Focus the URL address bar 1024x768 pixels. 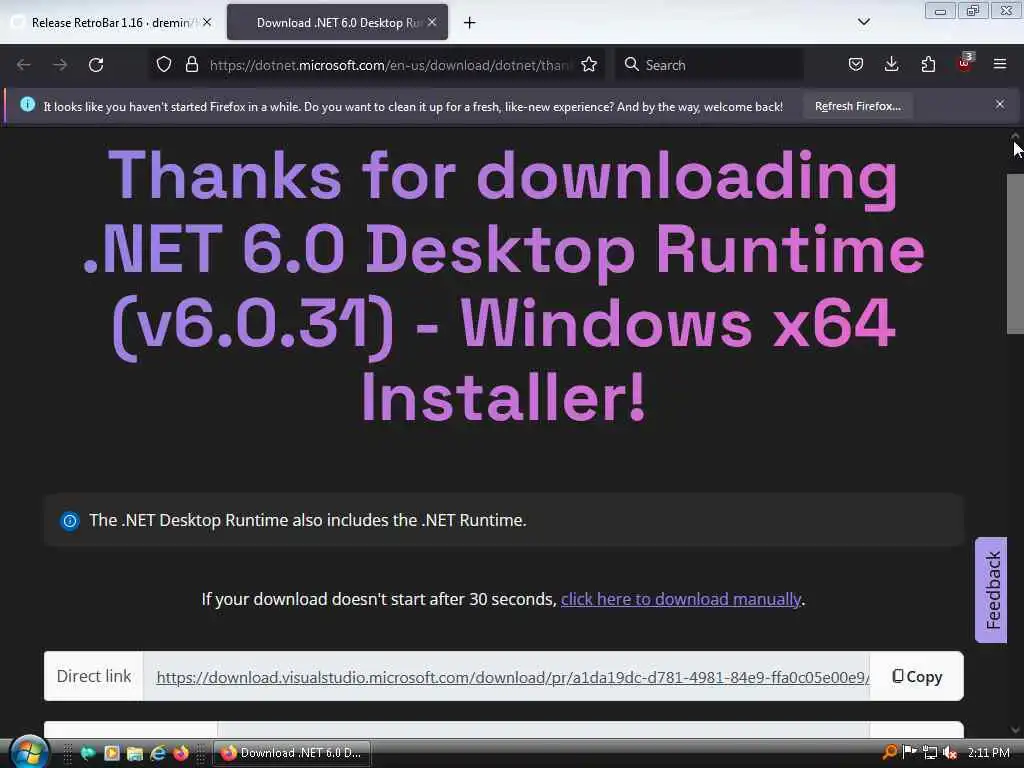click(389, 65)
